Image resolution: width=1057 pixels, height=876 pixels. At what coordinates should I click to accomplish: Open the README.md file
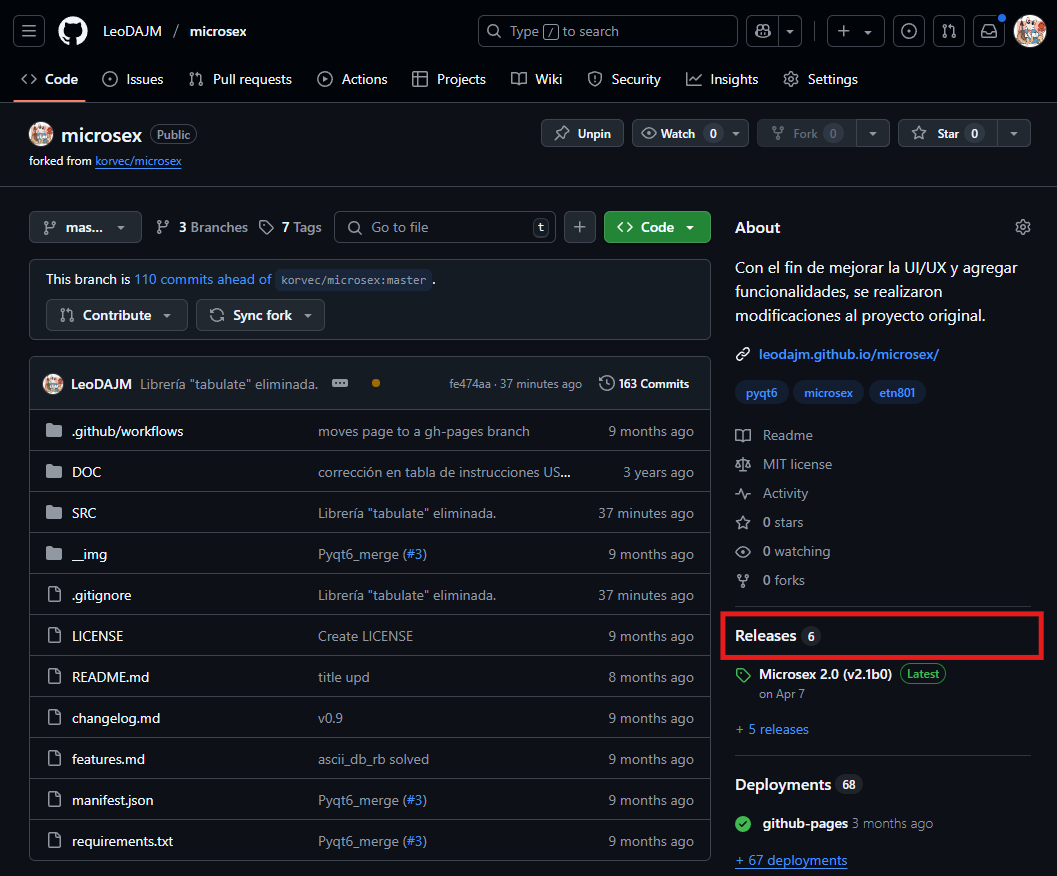[111, 677]
